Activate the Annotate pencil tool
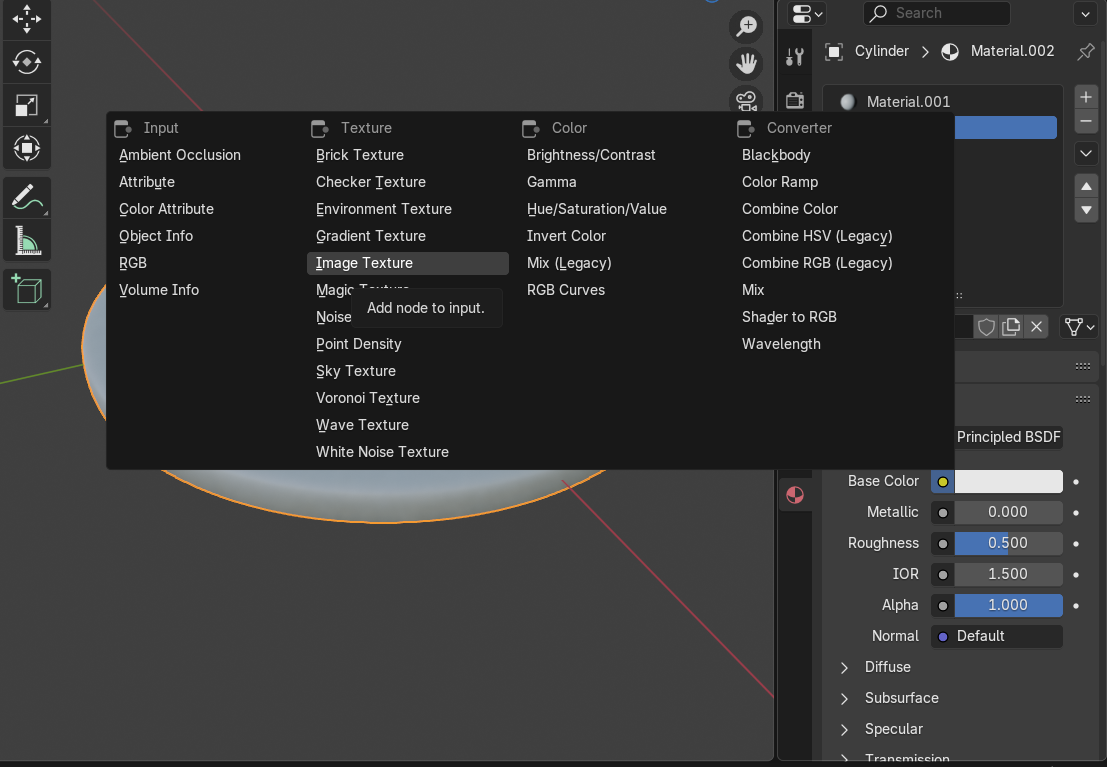 click(x=26, y=196)
